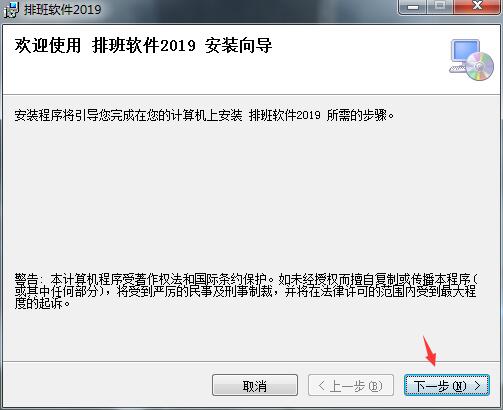The height and width of the screenshot is (410, 503).
Task: Click the greyed-out 上一步(B) back button
Action: point(351,385)
